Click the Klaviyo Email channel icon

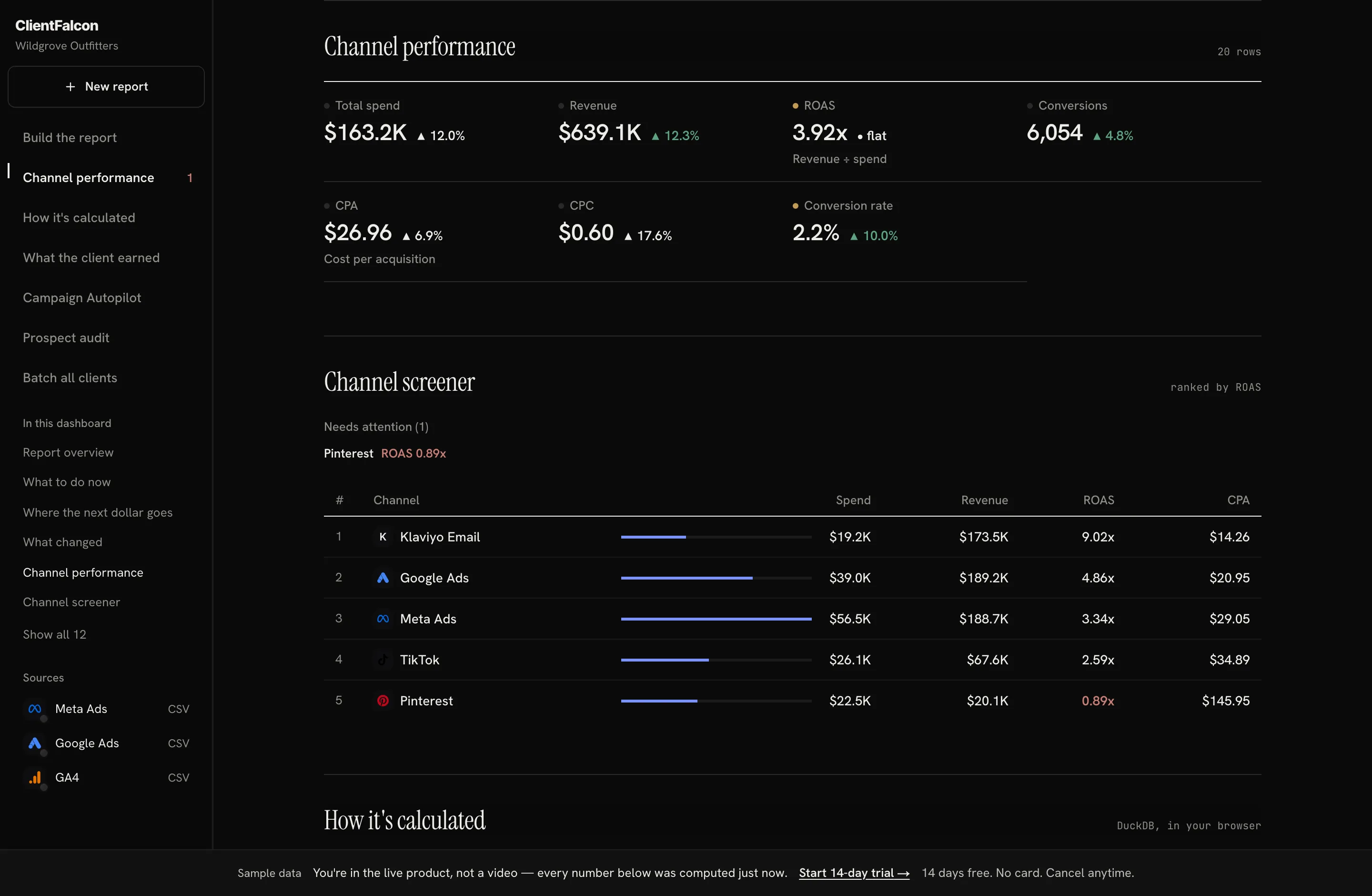383,537
